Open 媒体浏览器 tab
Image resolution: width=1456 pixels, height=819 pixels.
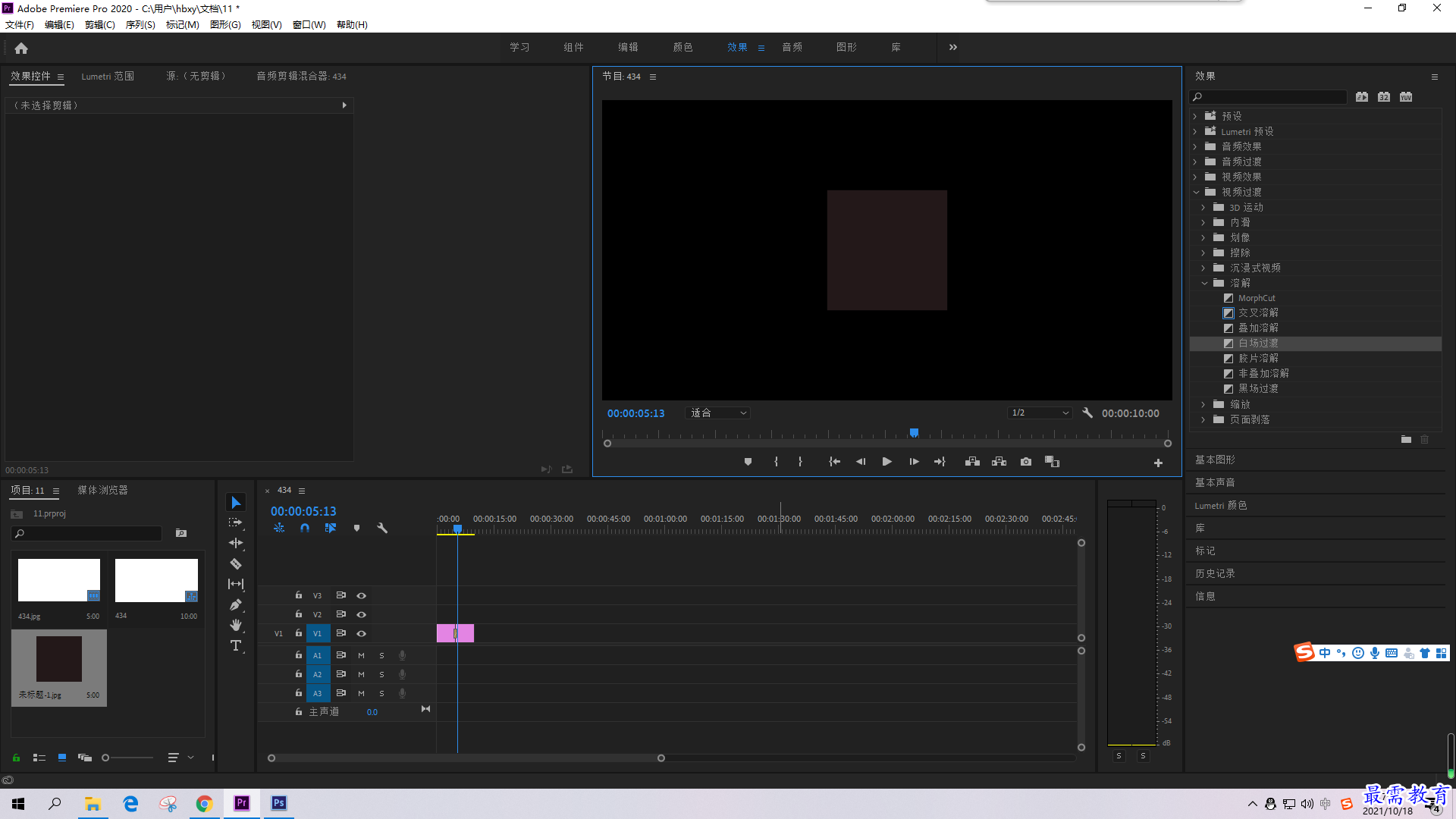[x=102, y=490]
